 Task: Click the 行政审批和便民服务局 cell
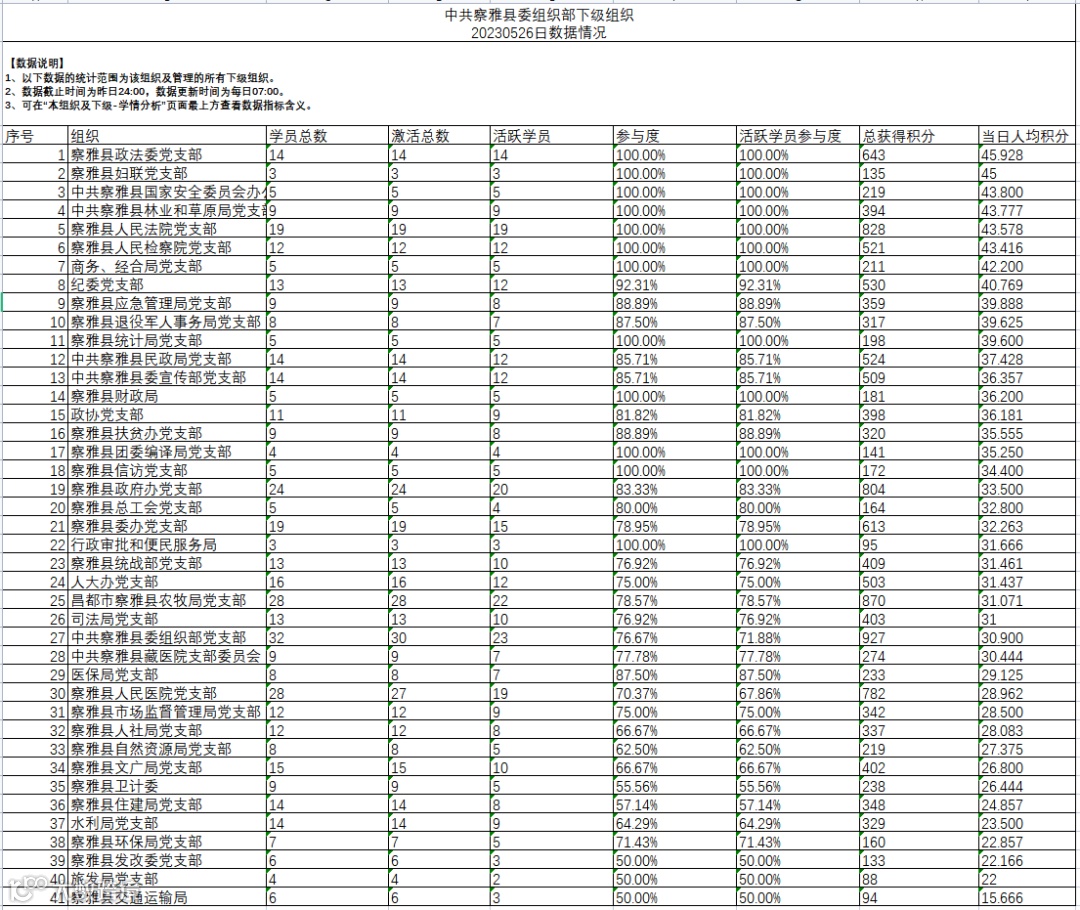167,545
